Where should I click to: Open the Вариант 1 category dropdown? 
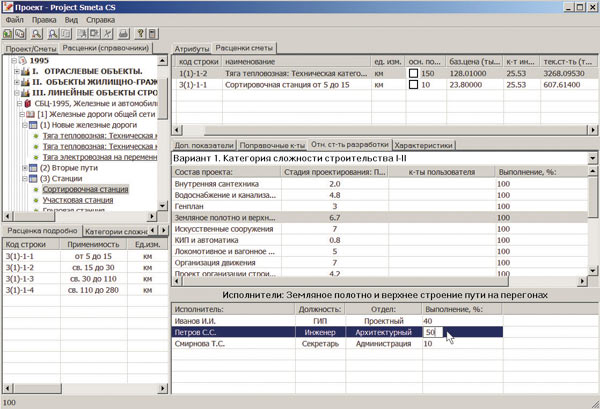[593, 158]
